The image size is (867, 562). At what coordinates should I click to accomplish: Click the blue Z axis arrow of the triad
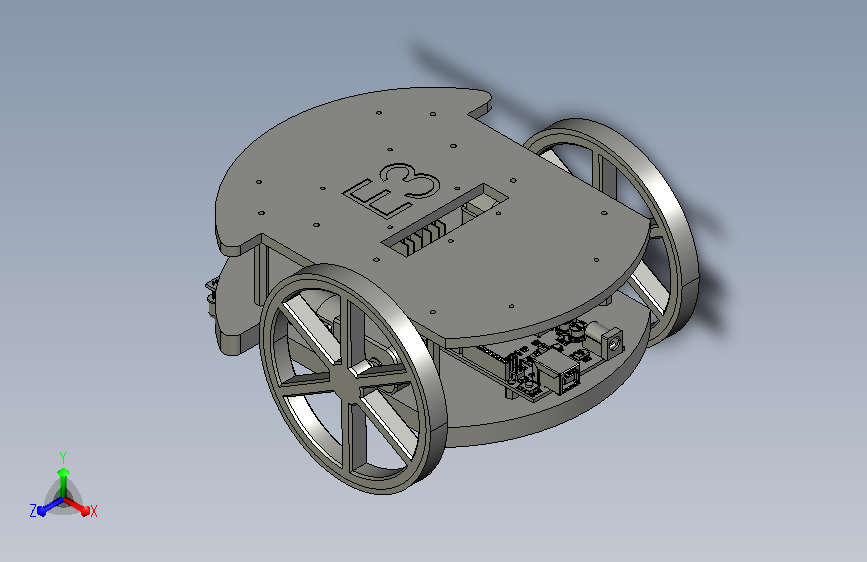tap(51, 506)
